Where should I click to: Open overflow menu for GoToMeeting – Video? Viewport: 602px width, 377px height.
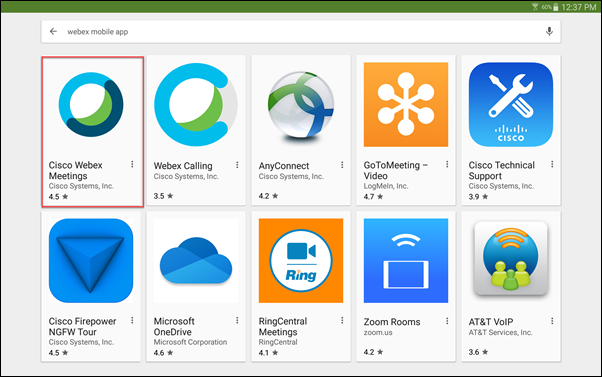(447, 164)
